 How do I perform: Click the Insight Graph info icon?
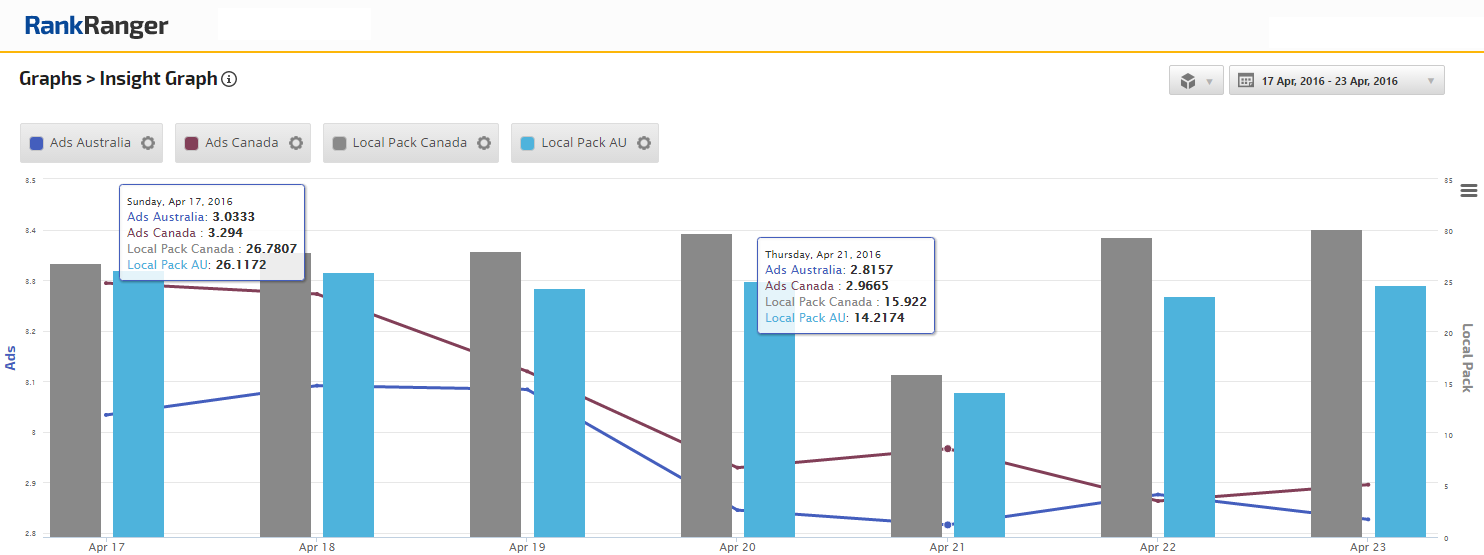(x=229, y=79)
